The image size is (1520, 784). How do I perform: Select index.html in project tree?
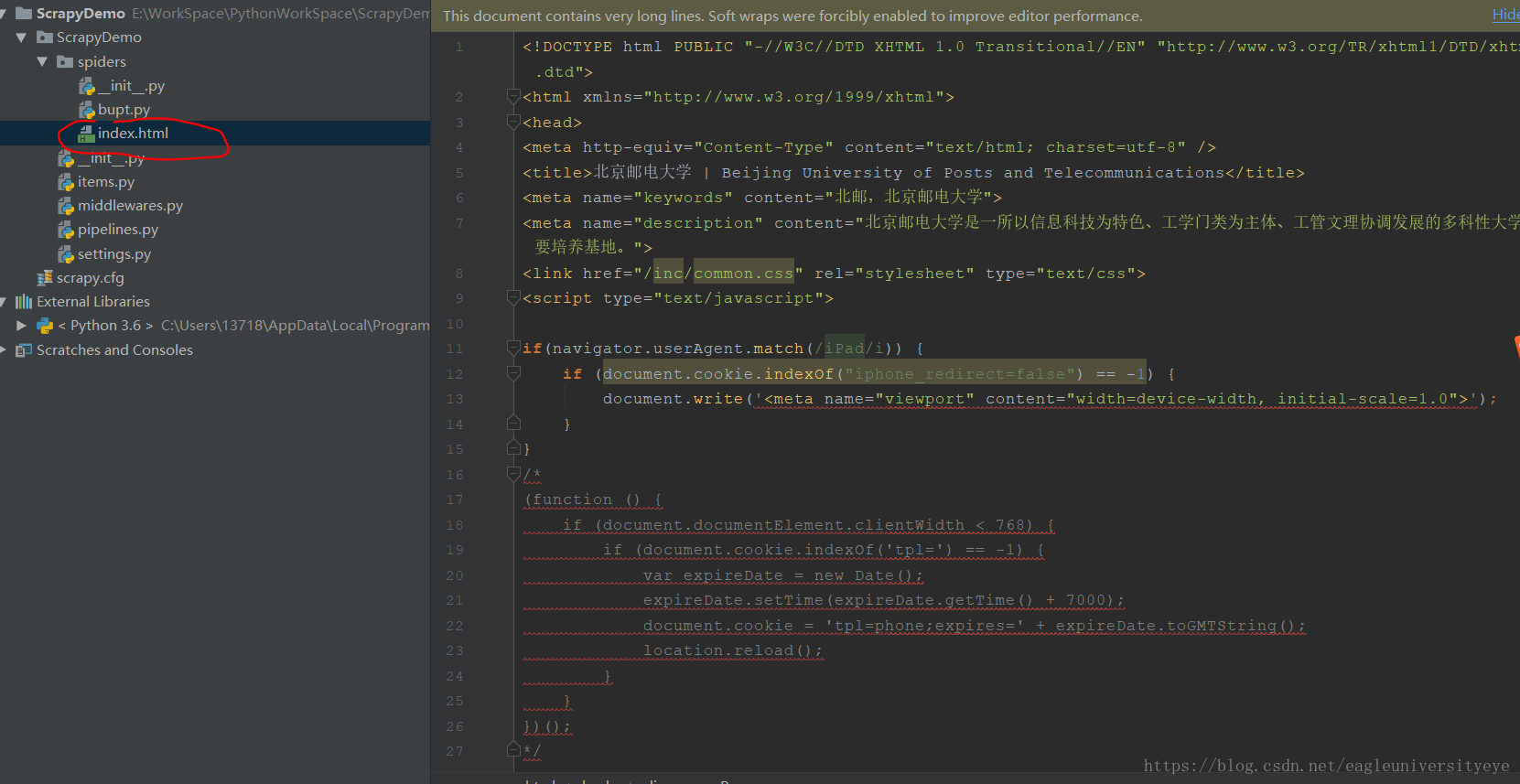pyautogui.click(x=134, y=134)
